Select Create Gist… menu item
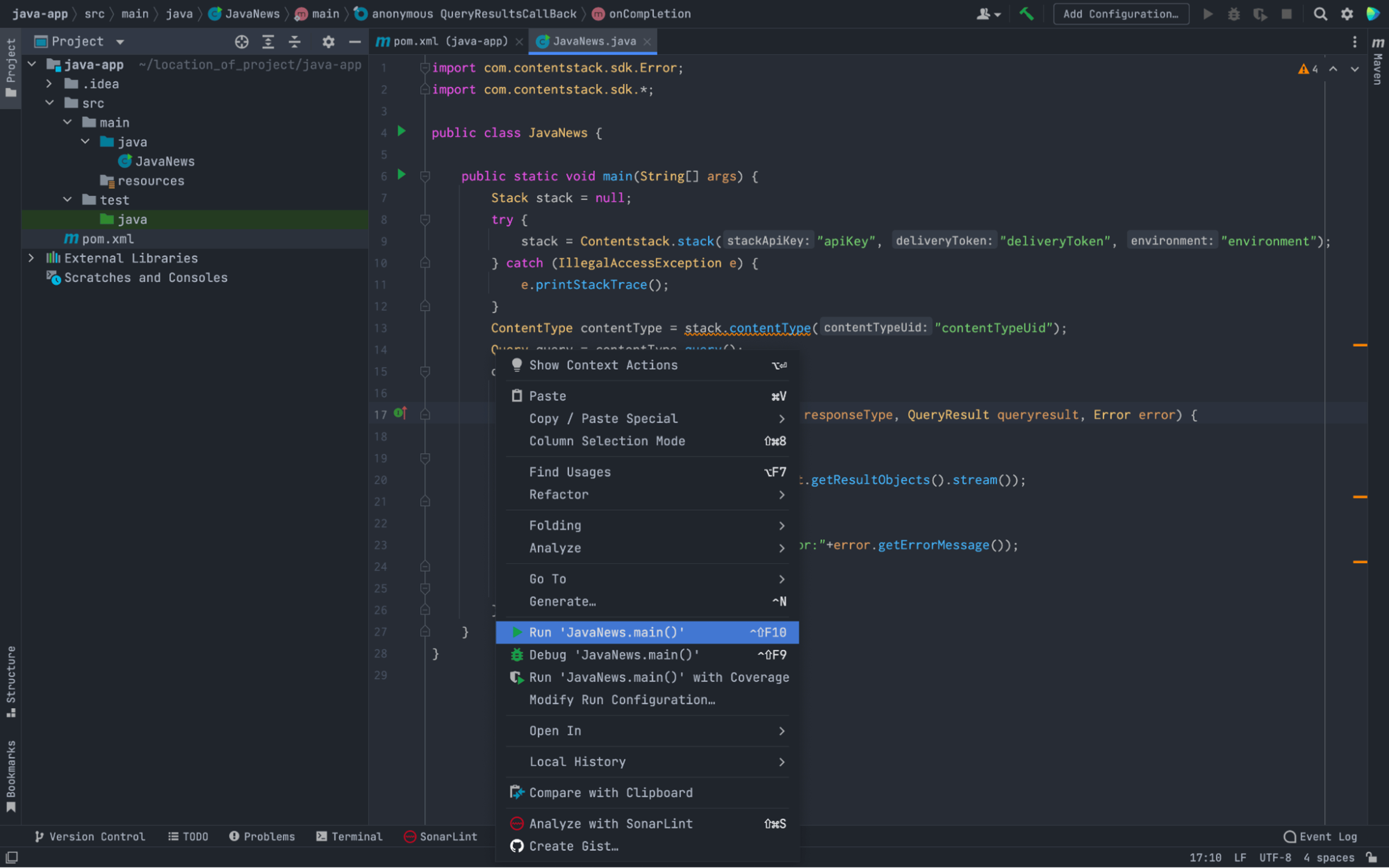Viewport: 1389px width, 868px height. pyautogui.click(x=647, y=846)
